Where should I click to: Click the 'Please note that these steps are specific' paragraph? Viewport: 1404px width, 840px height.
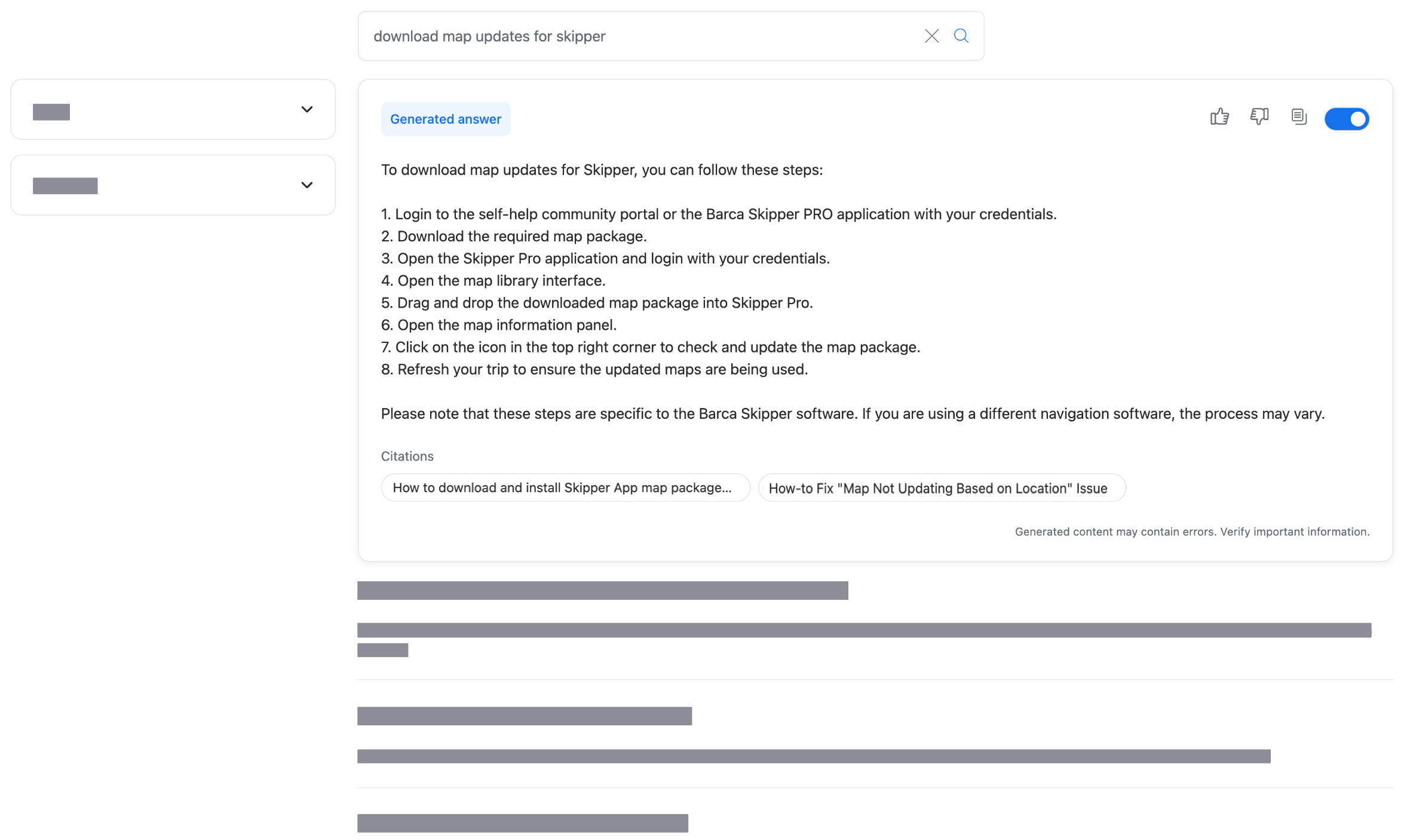pos(853,413)
